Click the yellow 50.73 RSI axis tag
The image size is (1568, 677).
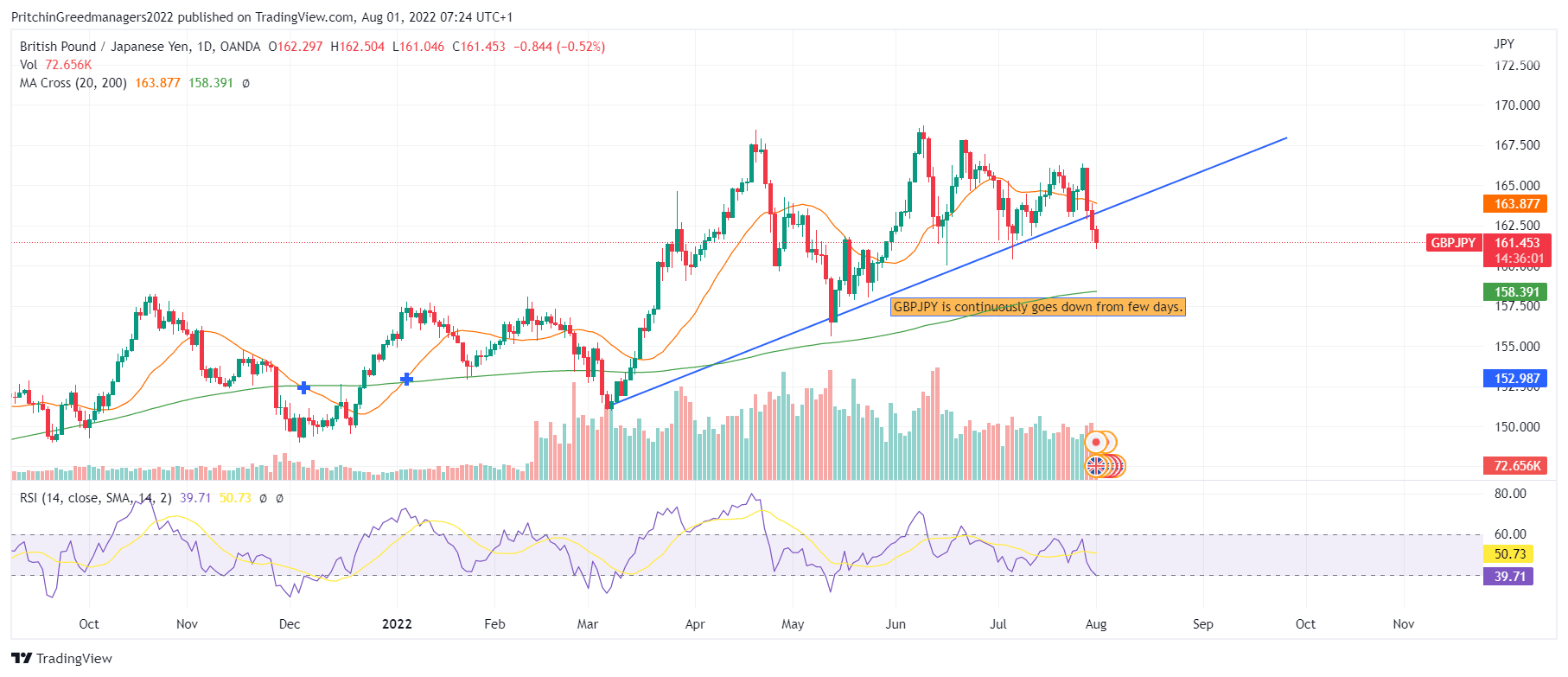1509,554
